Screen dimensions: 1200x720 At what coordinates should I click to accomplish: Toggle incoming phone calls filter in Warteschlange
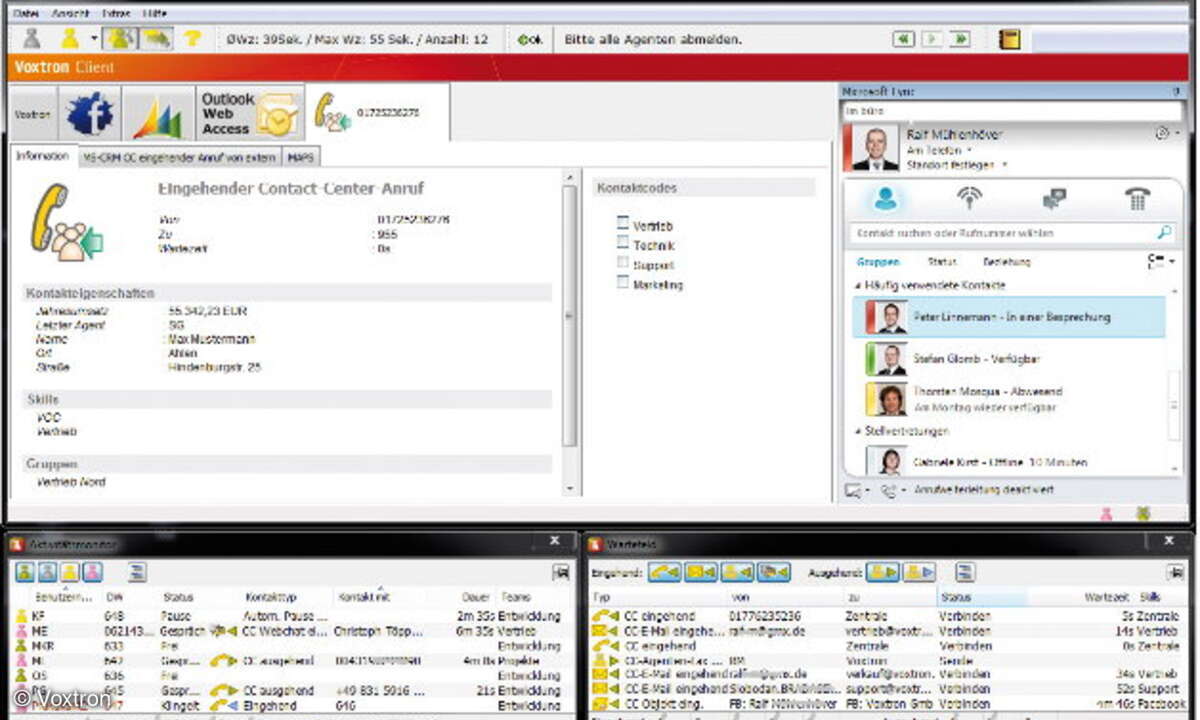click(664, 572)
